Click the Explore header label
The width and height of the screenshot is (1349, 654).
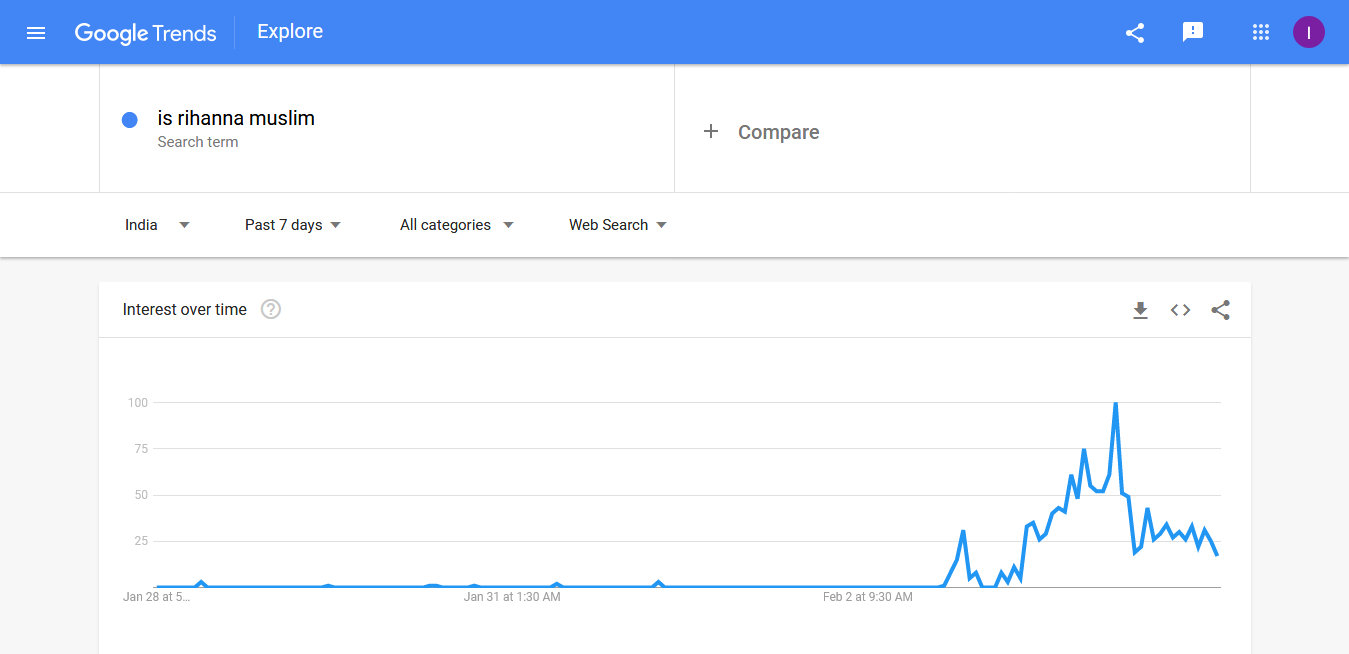290,31
